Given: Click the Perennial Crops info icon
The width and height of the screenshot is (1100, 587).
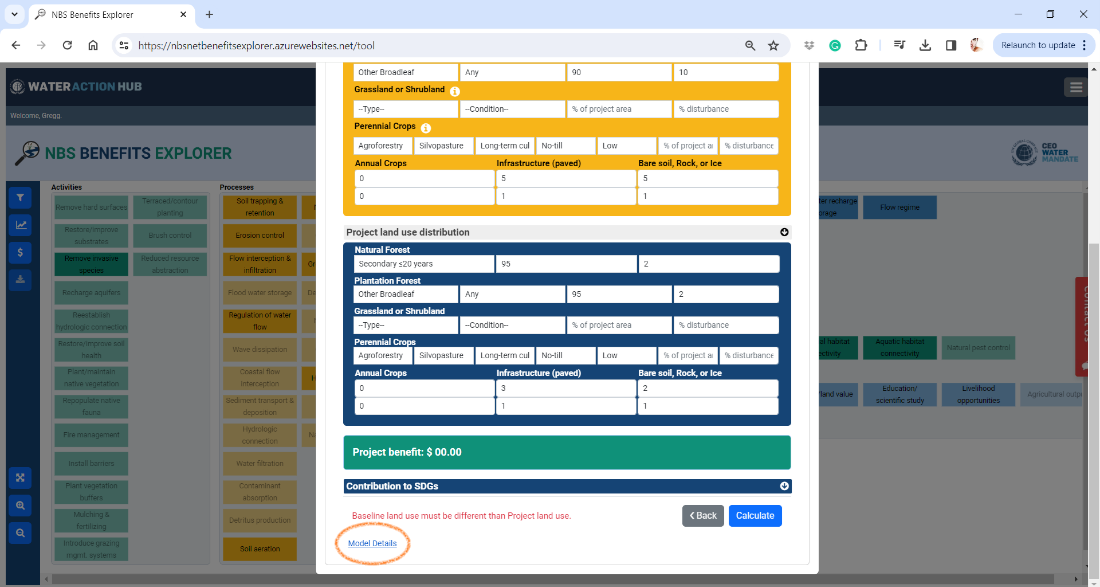Looking at the screenshot, I should point(425,128).
